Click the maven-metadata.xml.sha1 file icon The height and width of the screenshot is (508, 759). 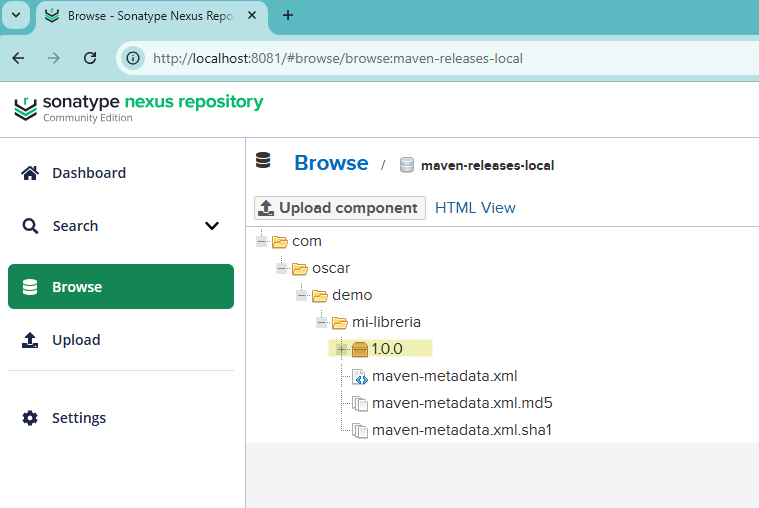360,431
